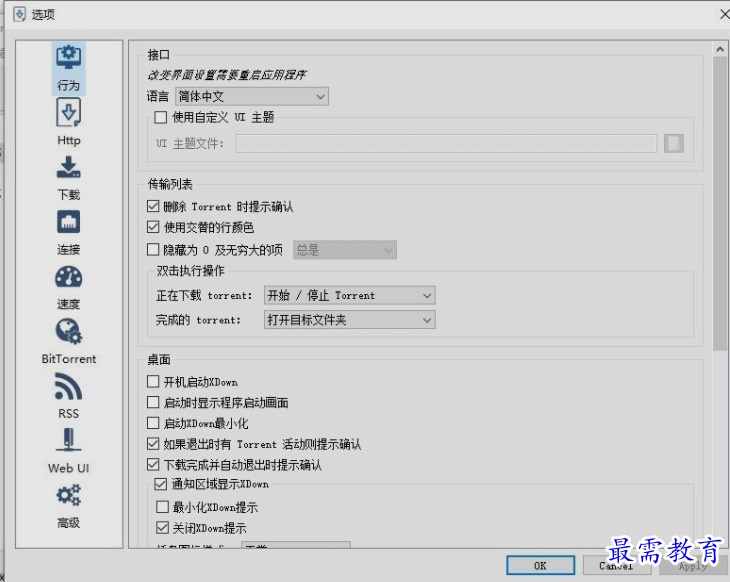Toggle 删除 Torrent 时提示确认 checkbox
This screenshot has width=730, height=582.
pyautogui.click(x=153, y=206)
